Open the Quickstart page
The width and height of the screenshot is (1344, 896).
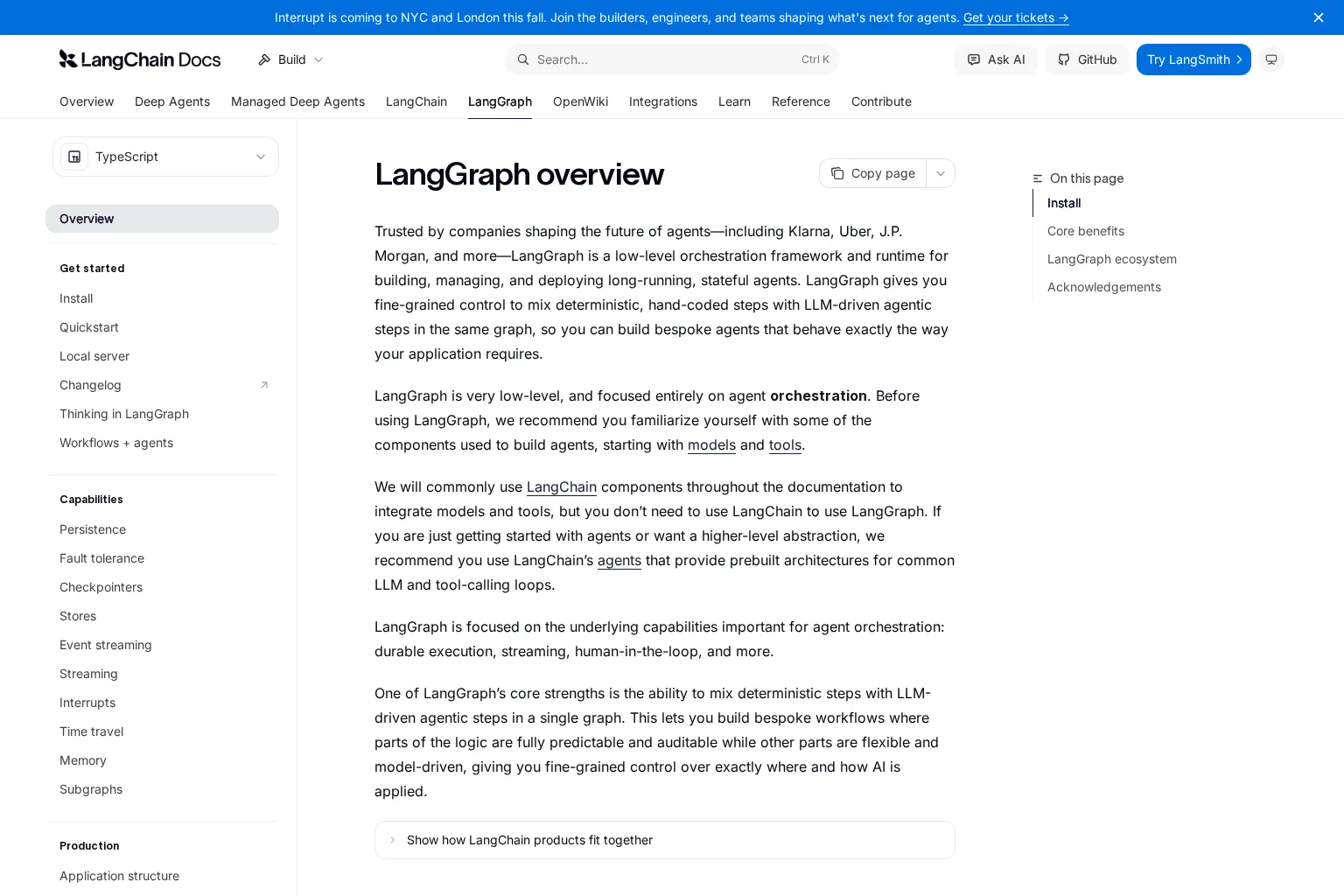[89, 327]
